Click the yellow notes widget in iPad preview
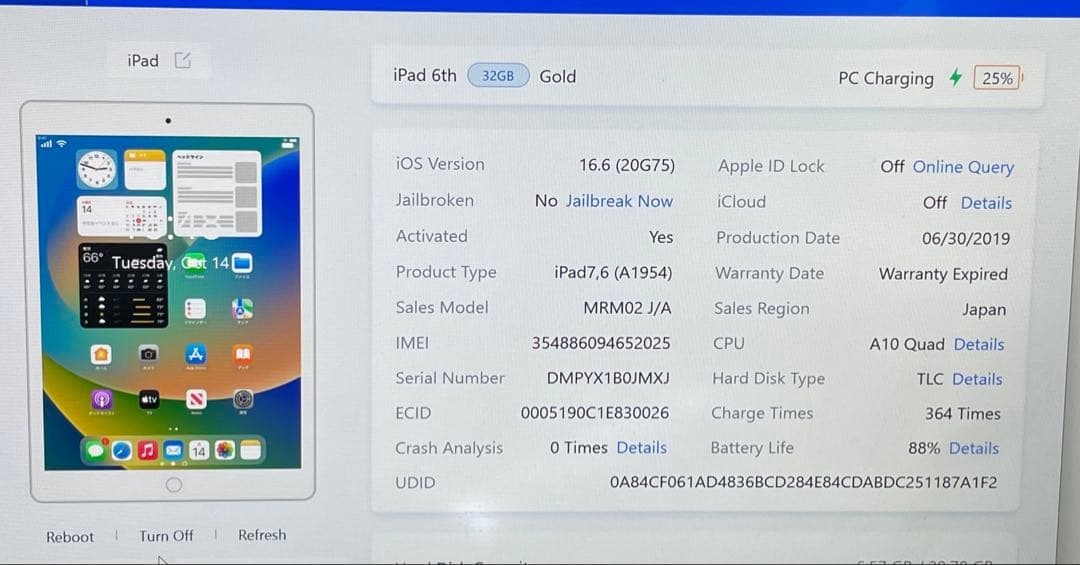This screenshot has width=1080, height=565. point(145,170)
